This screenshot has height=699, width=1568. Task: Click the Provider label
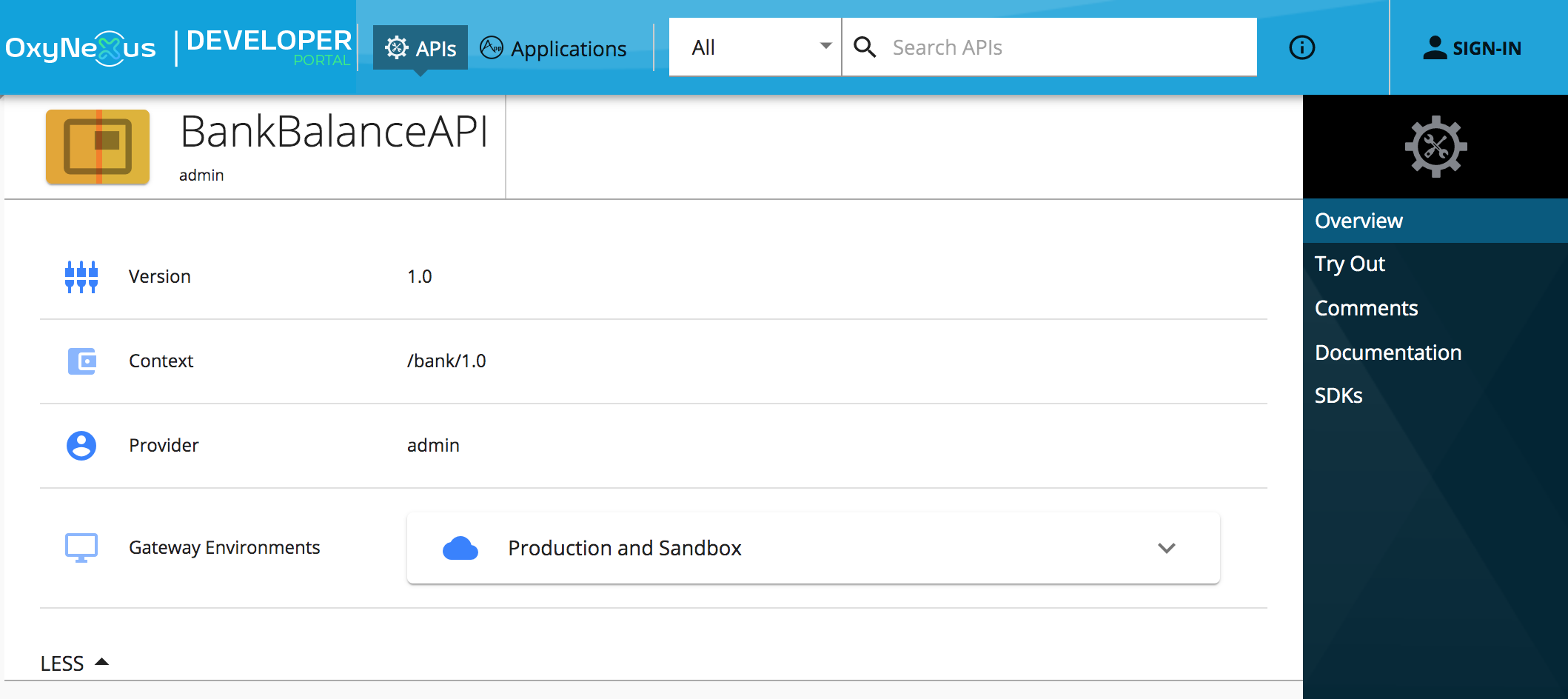[164, 445]
